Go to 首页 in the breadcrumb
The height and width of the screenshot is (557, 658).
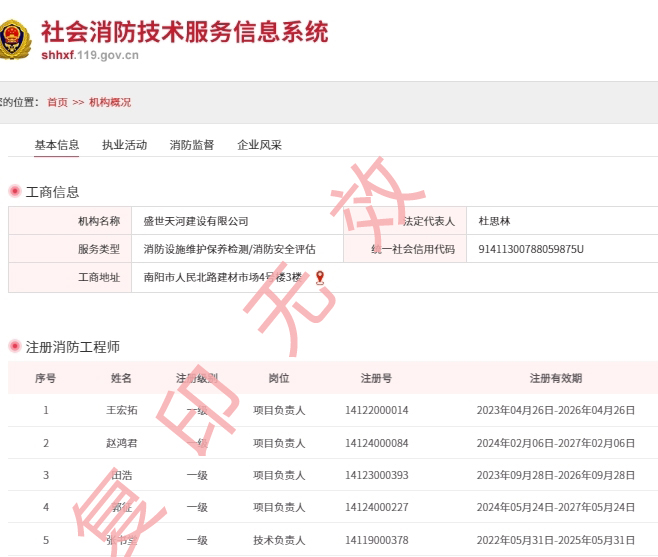(57, 102)
